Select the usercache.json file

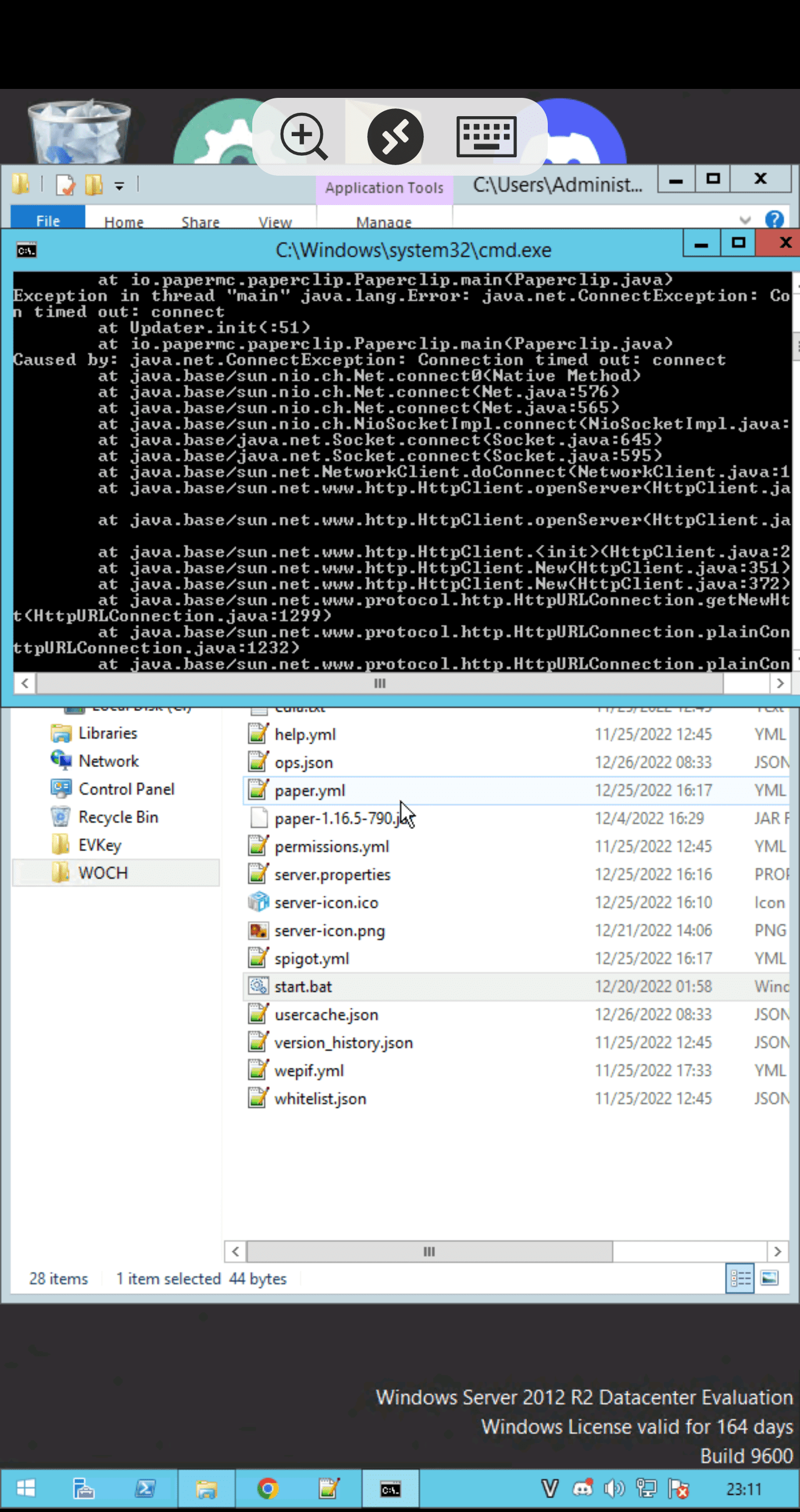tap(326, 1015)
